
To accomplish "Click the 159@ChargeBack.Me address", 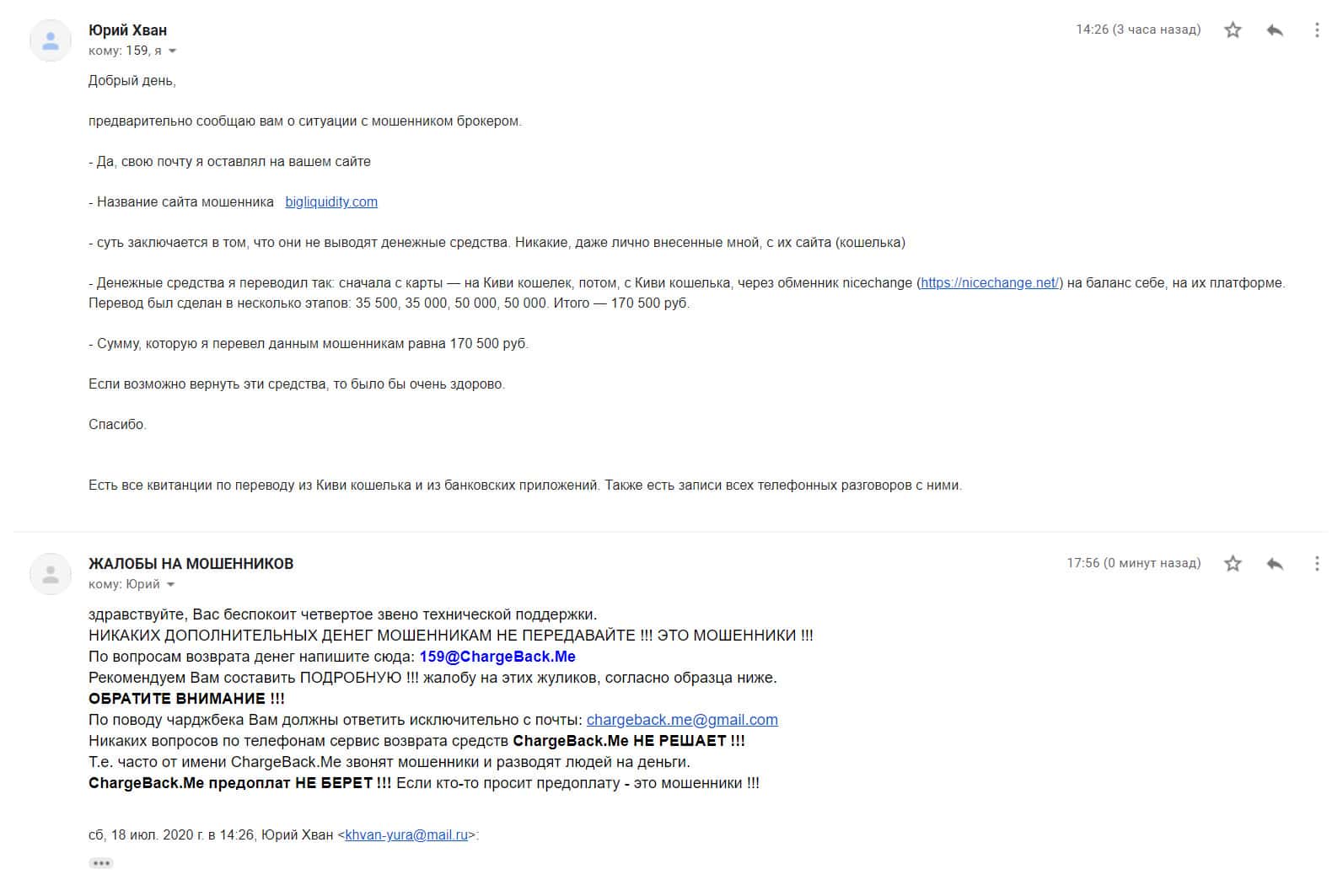I will [497, 657].
